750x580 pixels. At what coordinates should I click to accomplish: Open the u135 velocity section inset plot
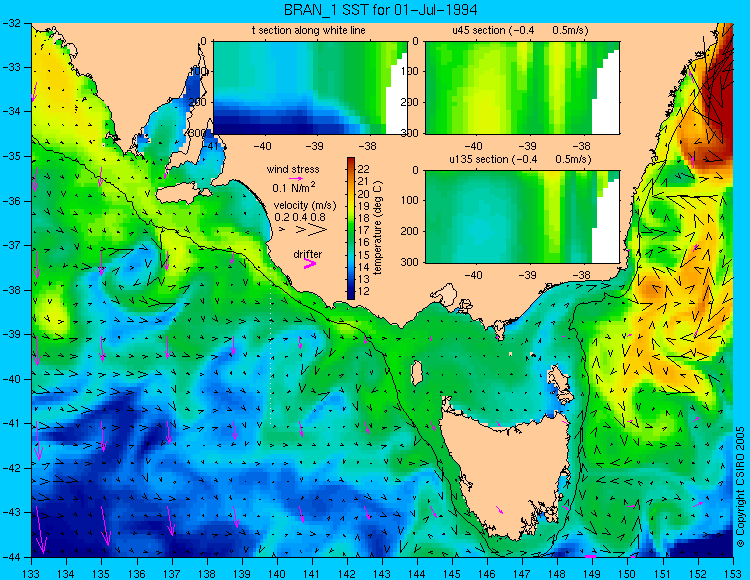[522, 216]
